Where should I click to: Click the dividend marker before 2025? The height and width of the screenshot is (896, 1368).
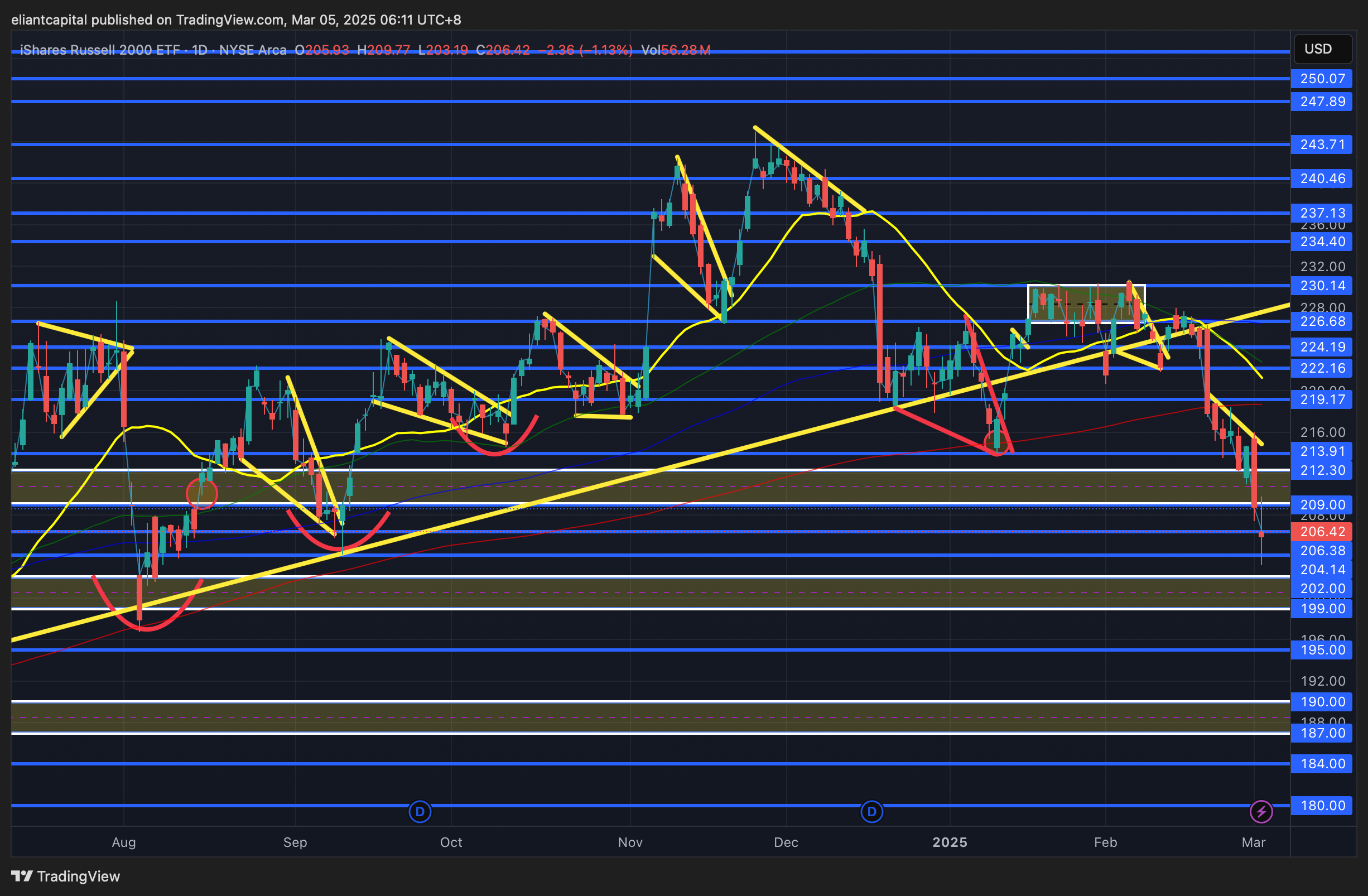click(871, 812)
